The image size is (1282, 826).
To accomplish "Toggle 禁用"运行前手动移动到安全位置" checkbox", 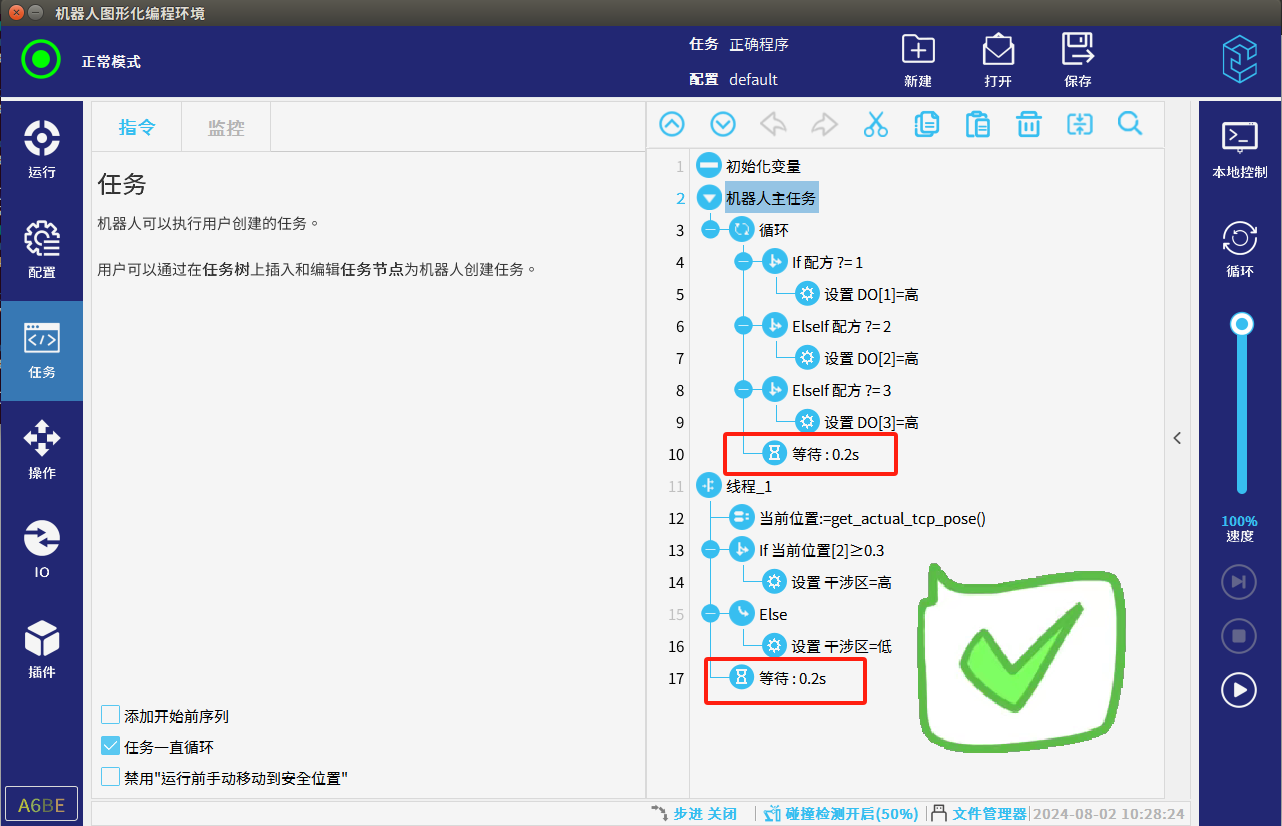I will (x=111, y=777).
